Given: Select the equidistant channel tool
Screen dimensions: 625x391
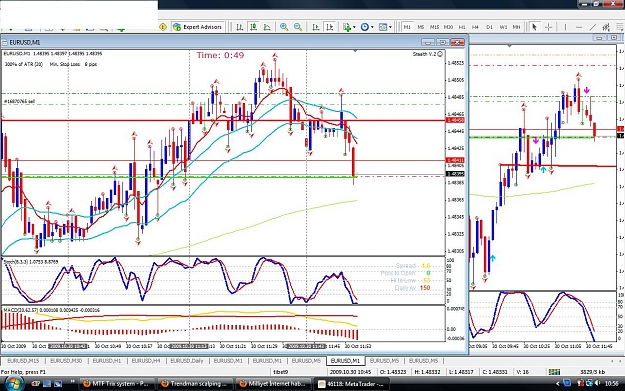Looking at the screenshot, I should pos(607,27).
